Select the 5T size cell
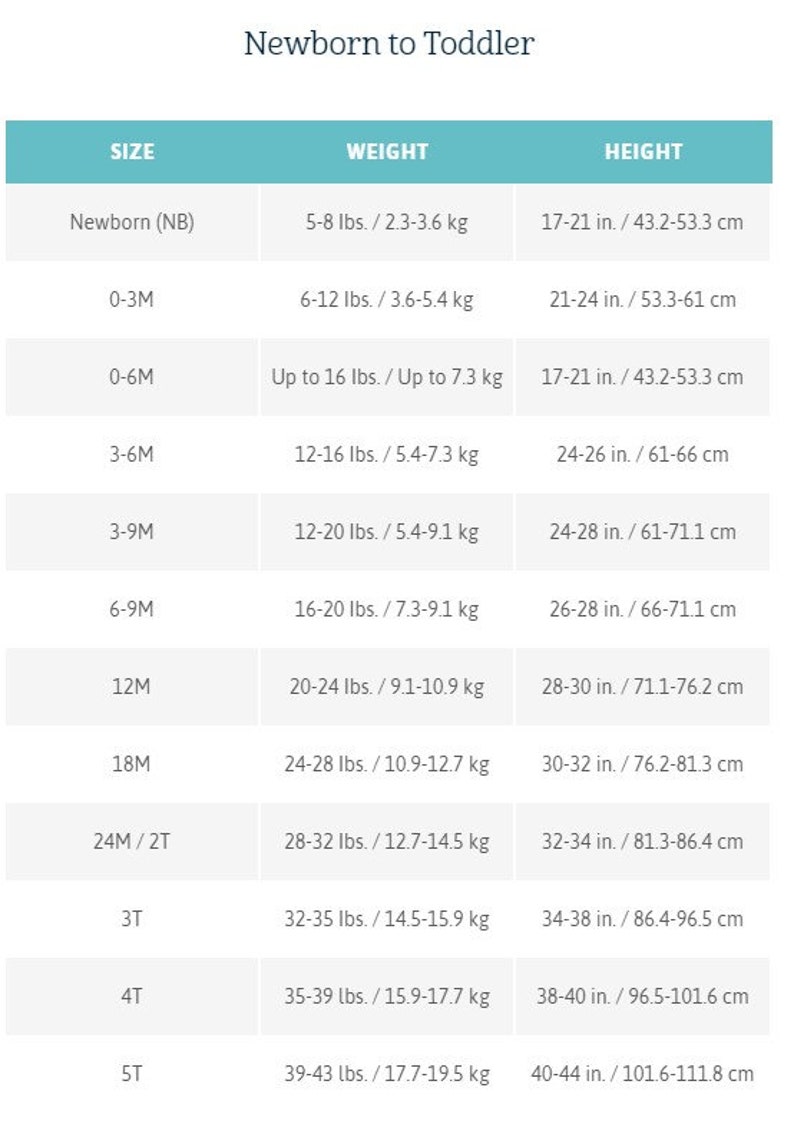794x1137 pixels. [x=132, y=1074]
